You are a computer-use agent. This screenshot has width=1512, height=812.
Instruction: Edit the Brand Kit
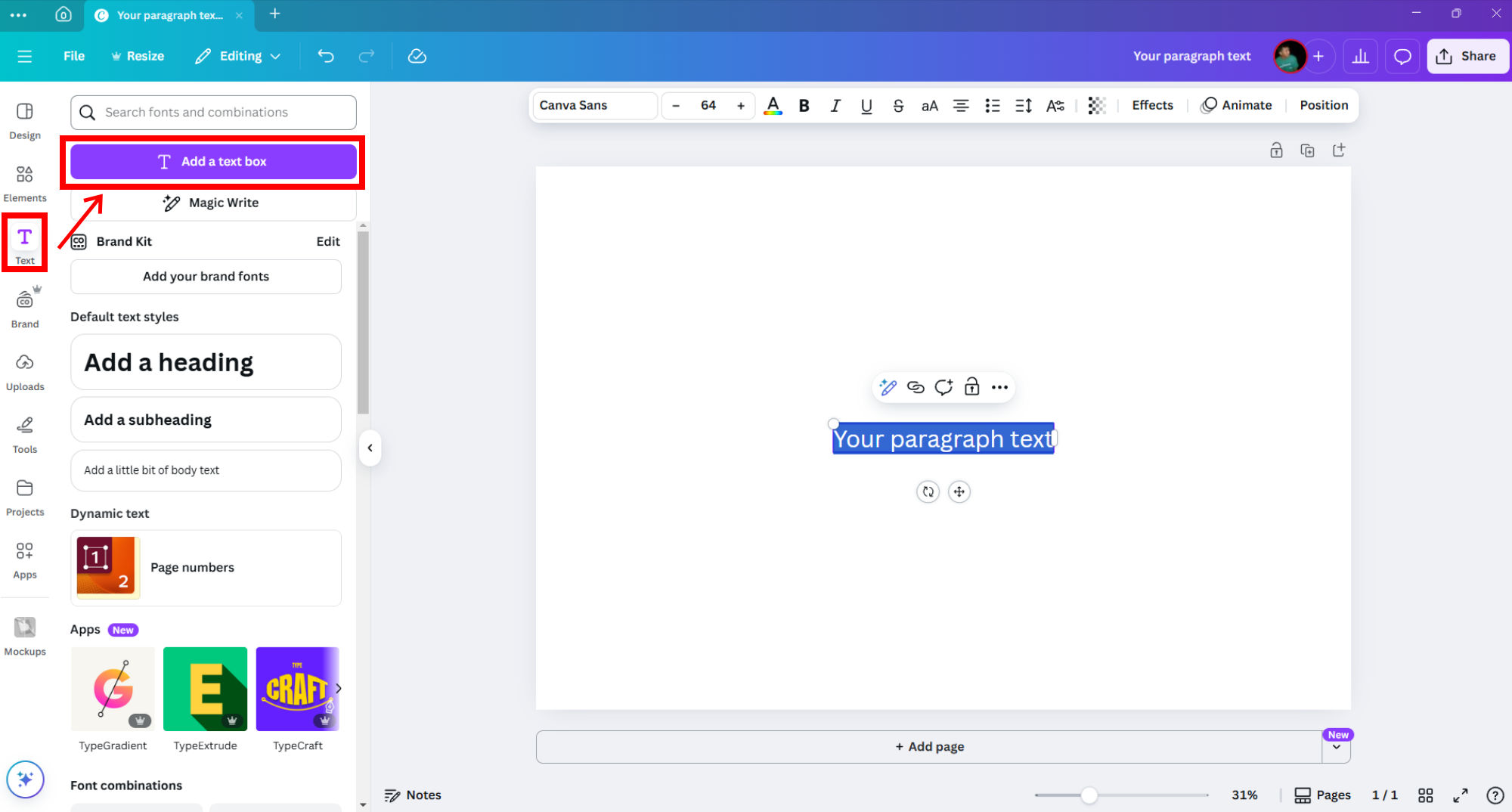tap(328, 242)
